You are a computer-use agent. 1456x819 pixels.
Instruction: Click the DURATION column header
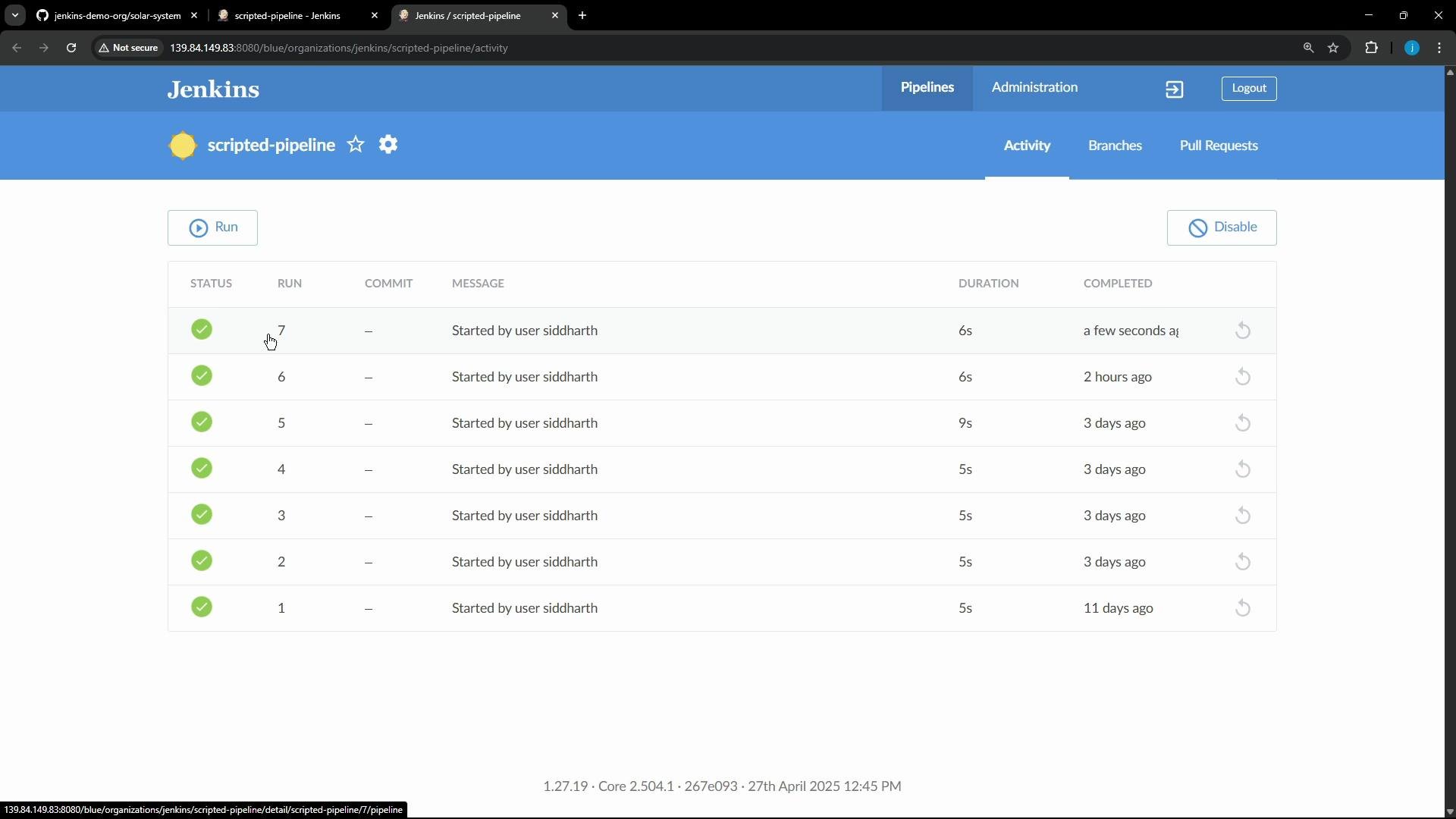coord(988,284)
